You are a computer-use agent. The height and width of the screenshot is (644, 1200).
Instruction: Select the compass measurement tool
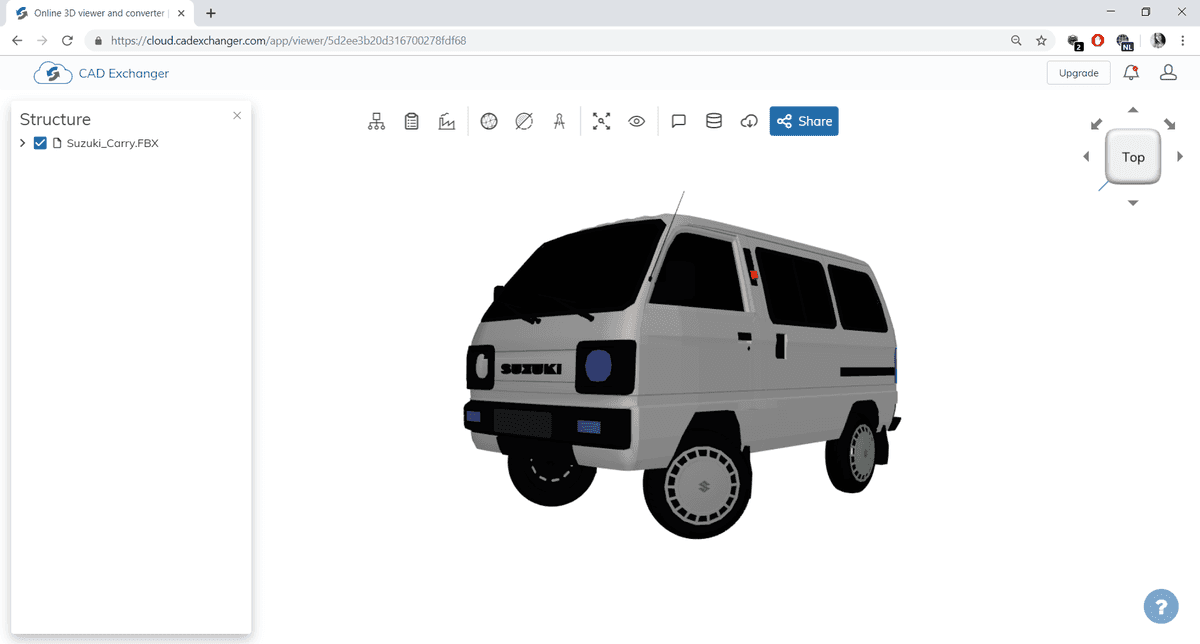tap(559, 122)
